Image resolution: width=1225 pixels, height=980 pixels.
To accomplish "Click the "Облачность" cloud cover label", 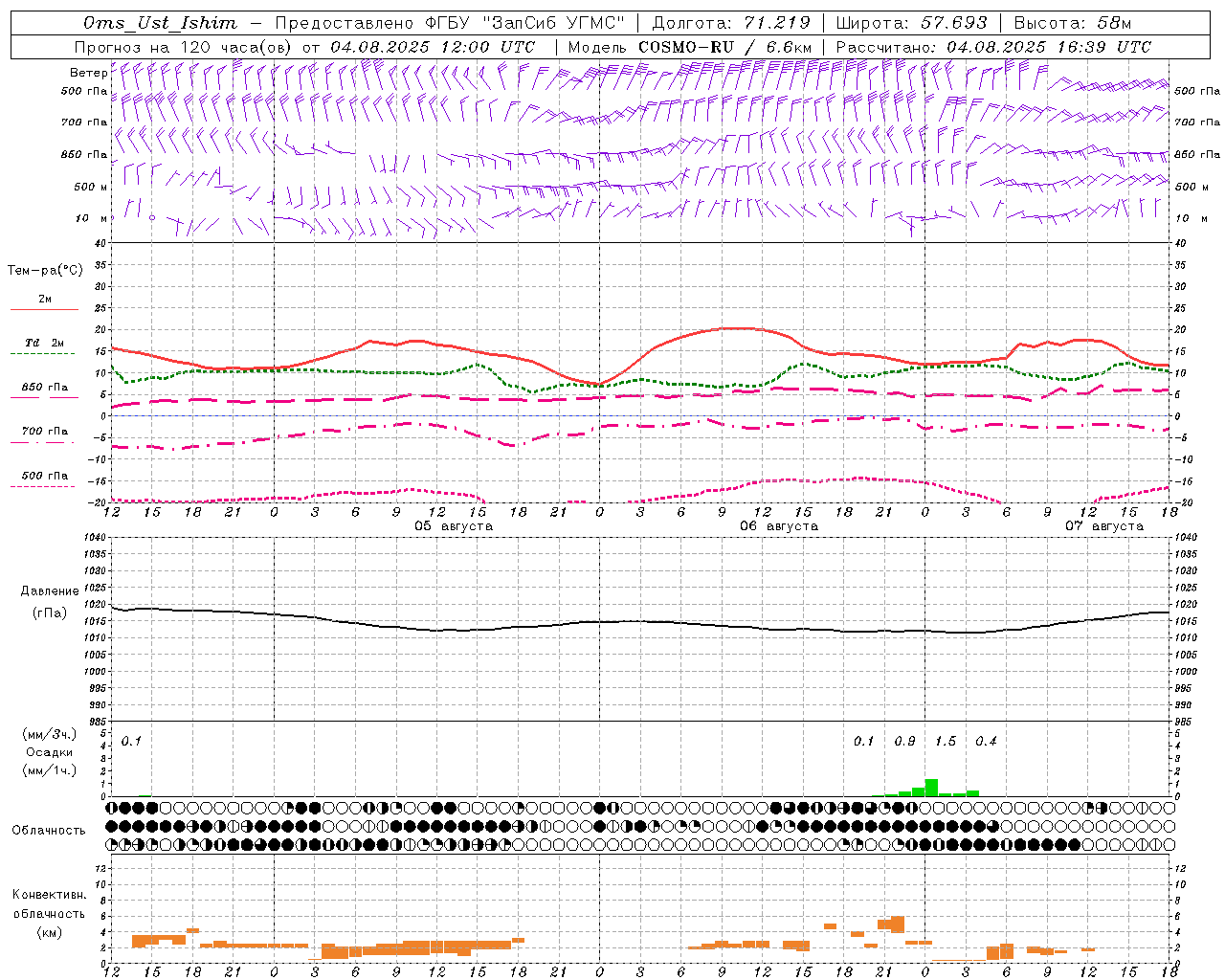I will tap(49, 831).
